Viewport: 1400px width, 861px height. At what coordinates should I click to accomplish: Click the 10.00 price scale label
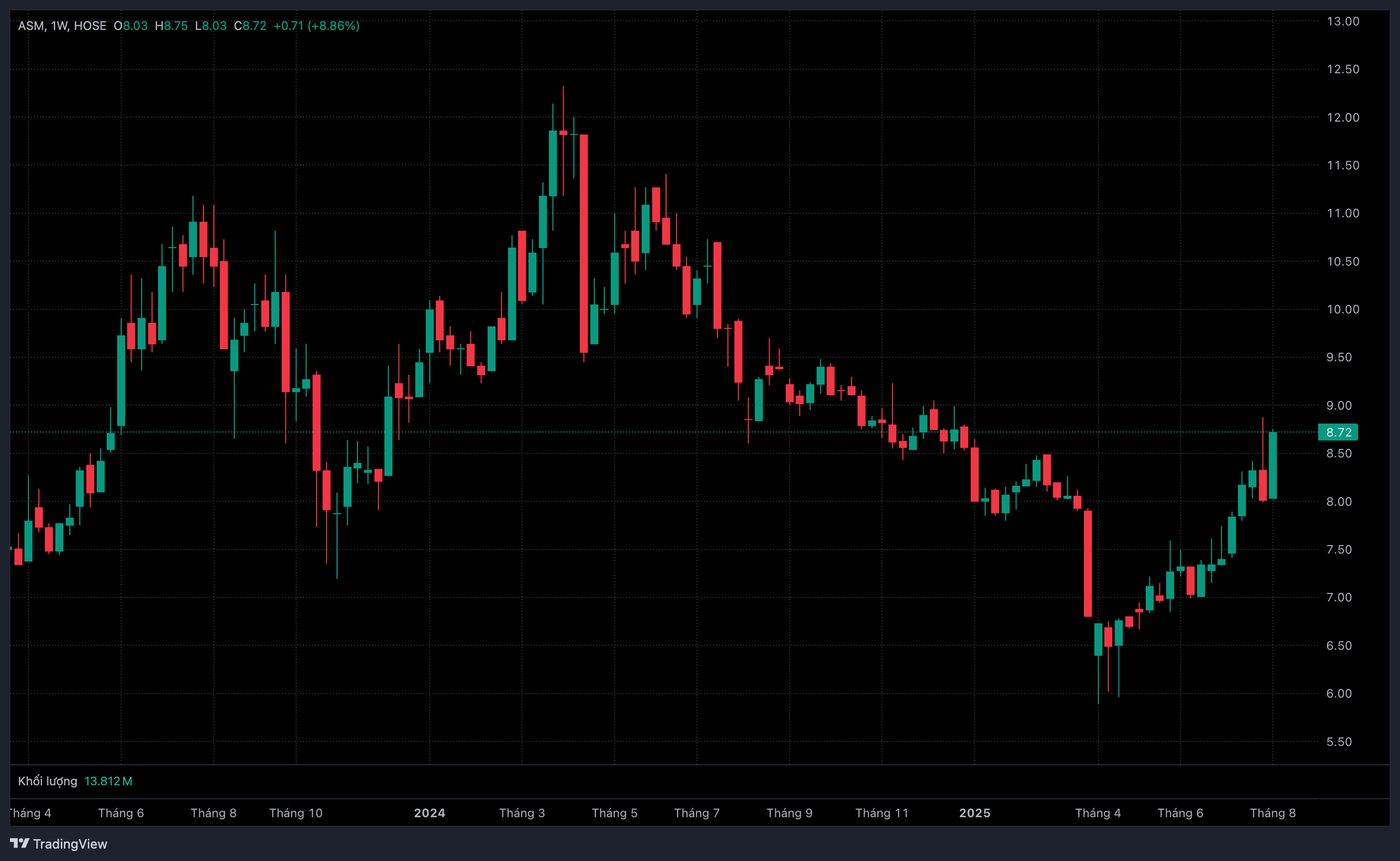tap(1343, 309)
